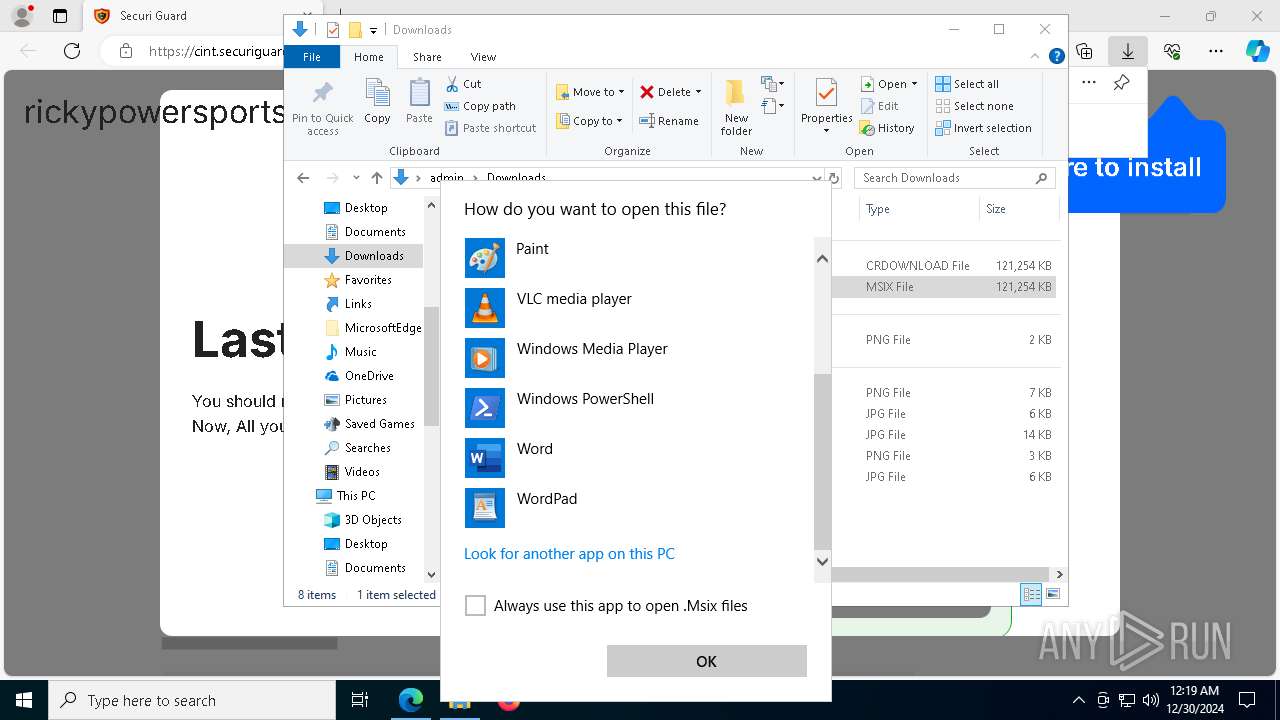Click Select none in ribbon
This screenshot has width=1280, height=720.
[x=974, y=106]
